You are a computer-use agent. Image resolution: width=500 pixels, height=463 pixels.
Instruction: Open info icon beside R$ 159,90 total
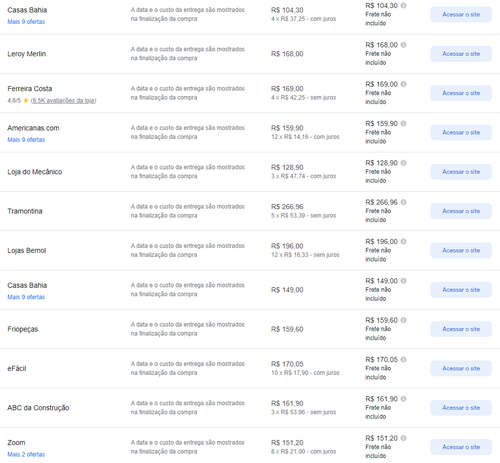[403, 124]
